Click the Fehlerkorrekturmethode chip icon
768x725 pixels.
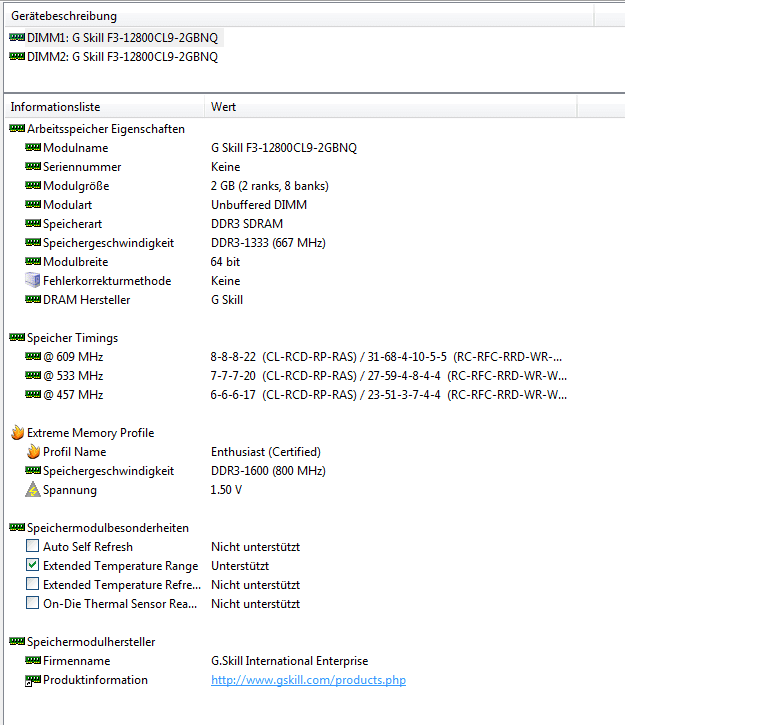pyautogui.click(x=33, y=280)
